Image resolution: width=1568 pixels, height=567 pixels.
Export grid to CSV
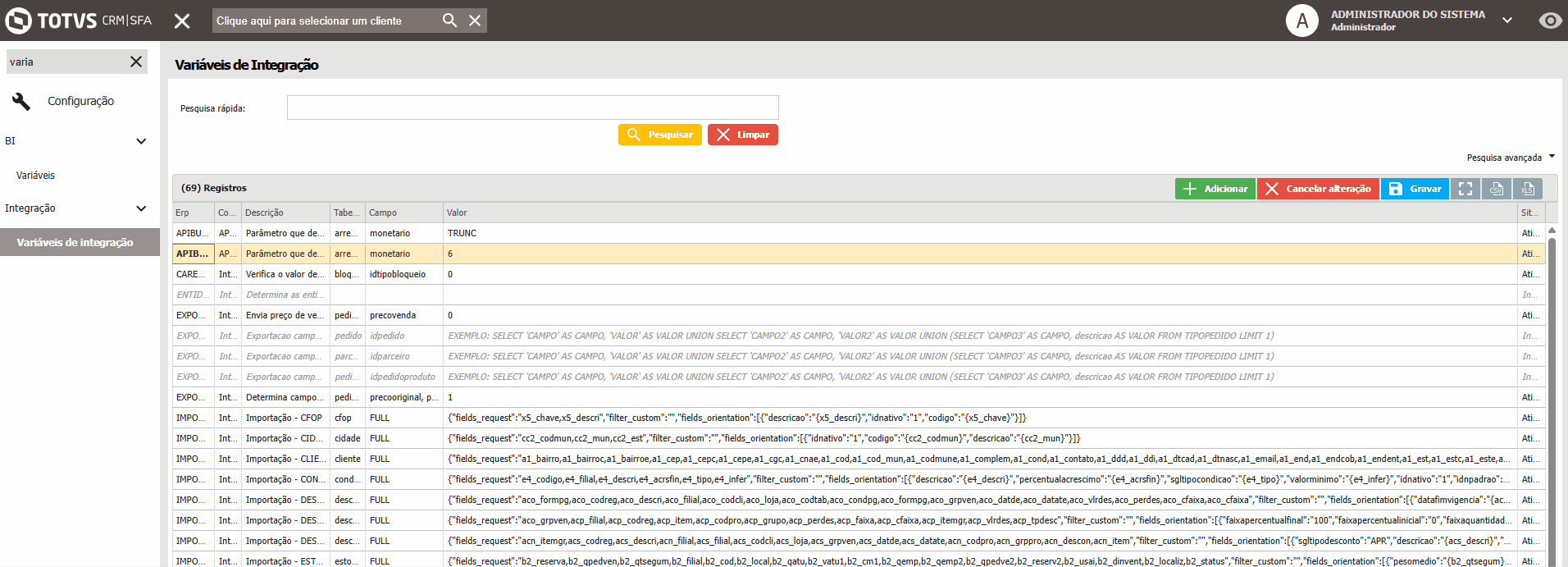pyautogui.click(x=1497, y=189)
